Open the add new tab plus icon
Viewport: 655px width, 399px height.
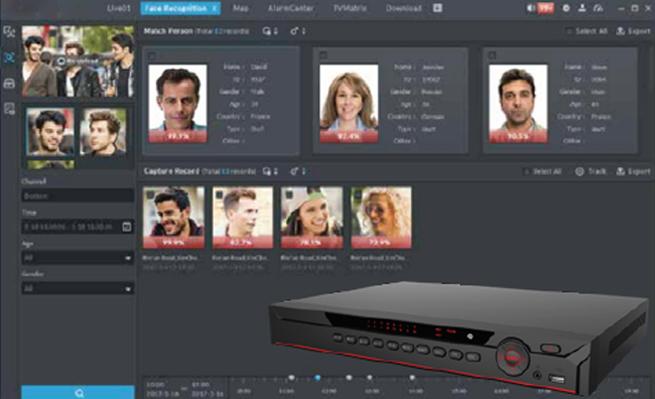437,8
